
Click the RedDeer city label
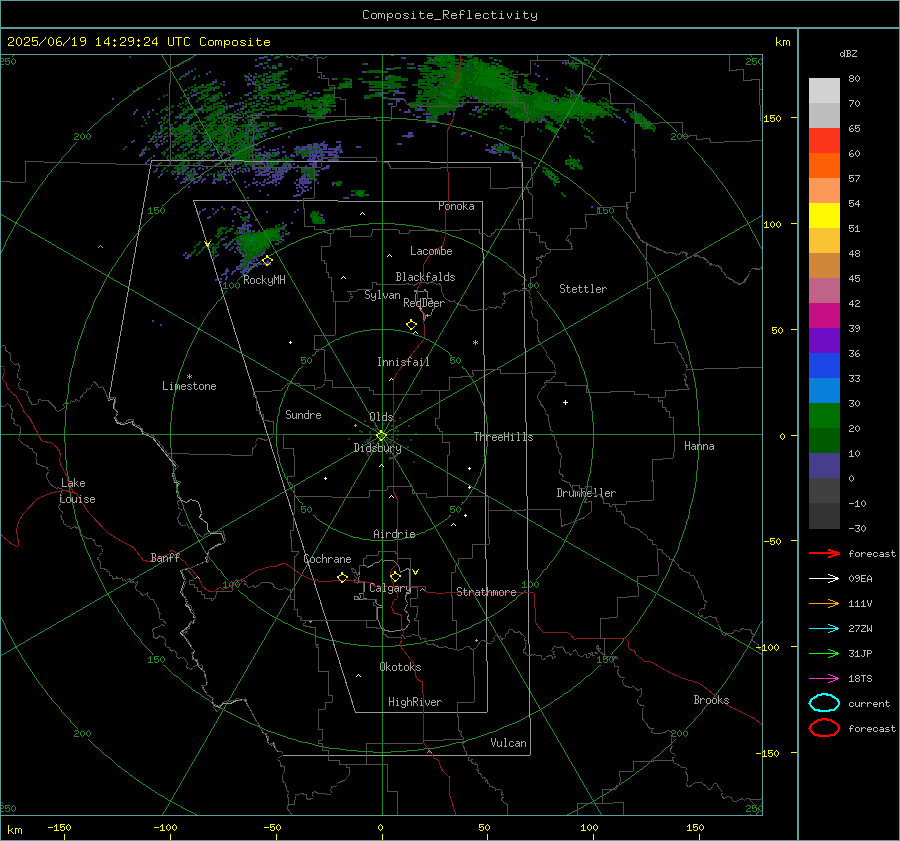[x=424, y=303]
